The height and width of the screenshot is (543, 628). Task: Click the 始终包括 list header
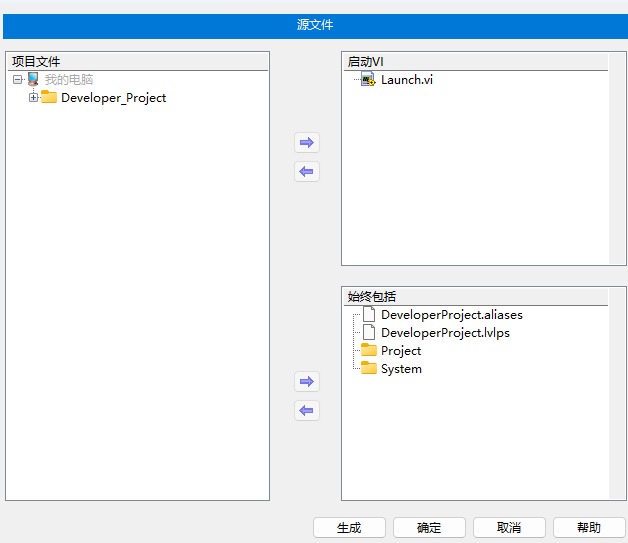pyautogui.click(x=476, y=297)
